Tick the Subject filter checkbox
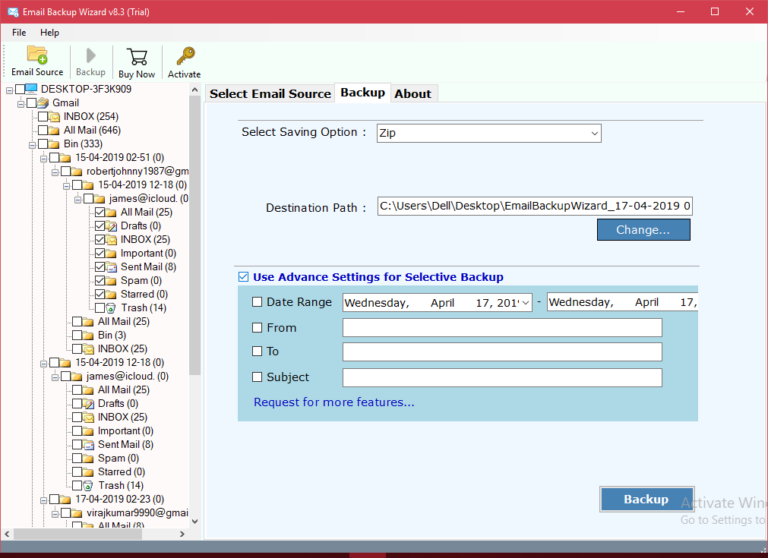This screenshot has width=768, height=558. tap(257, 377)
